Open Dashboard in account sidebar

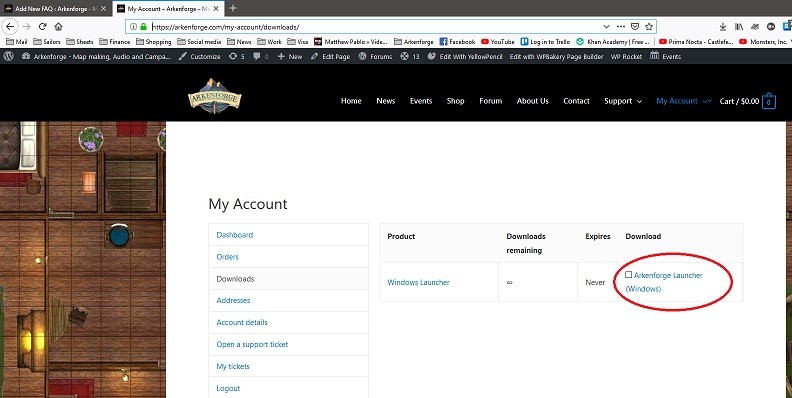[x=235, y=235]
